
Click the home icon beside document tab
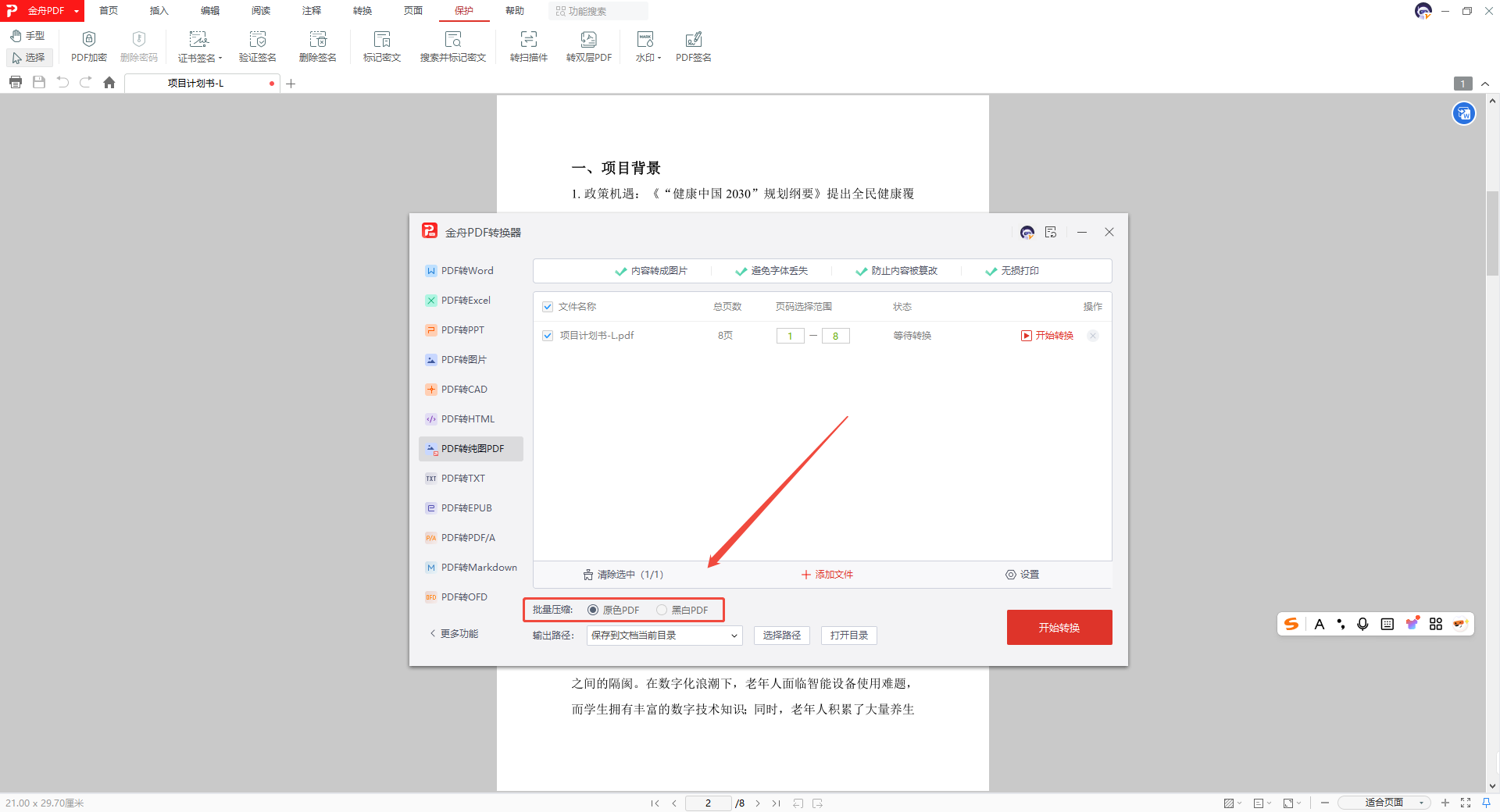click(x=109, y=82)
